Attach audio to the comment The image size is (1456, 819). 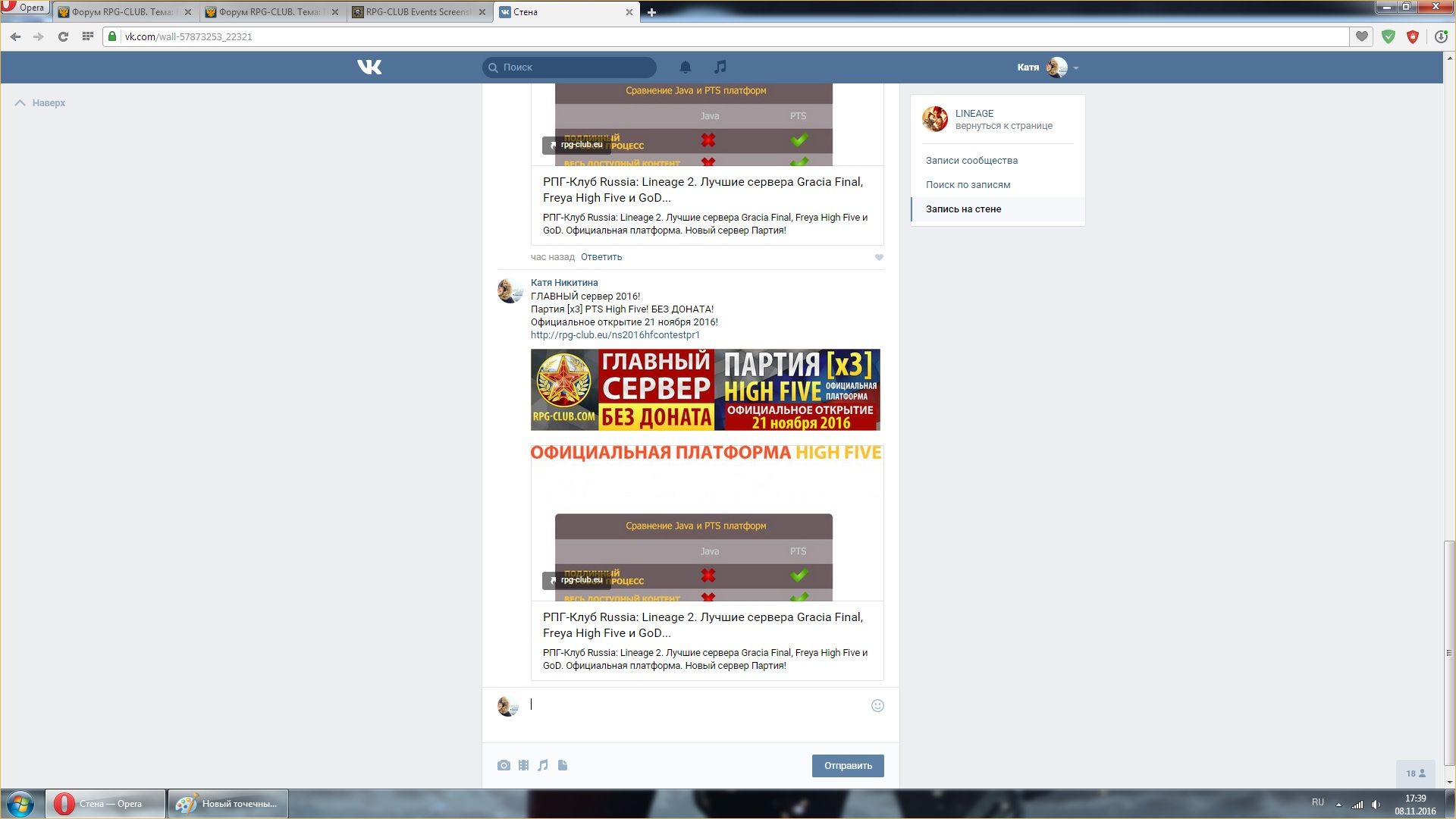point(543,766)
